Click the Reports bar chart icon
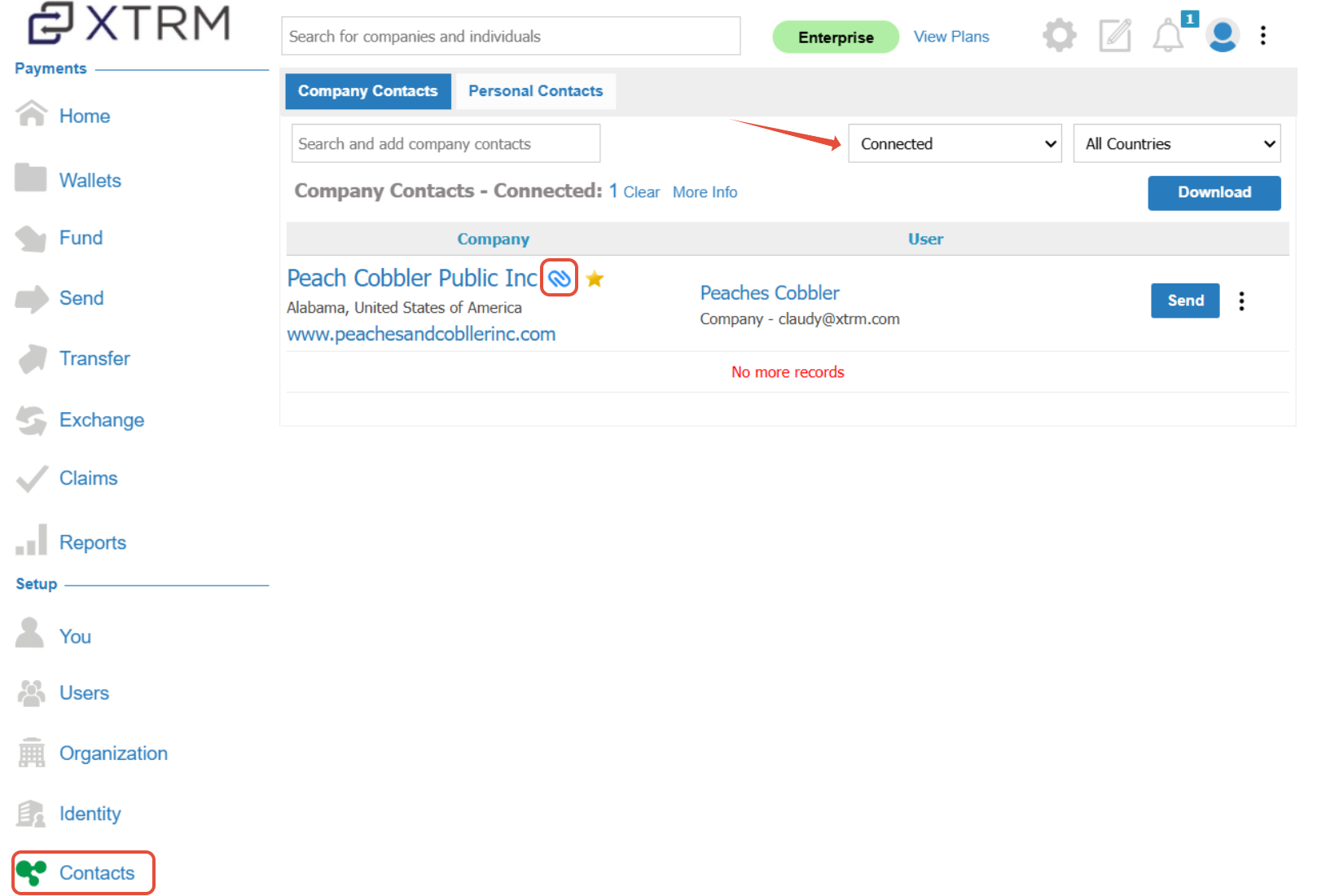This screenshot has height=896, width=1317. 31,540
